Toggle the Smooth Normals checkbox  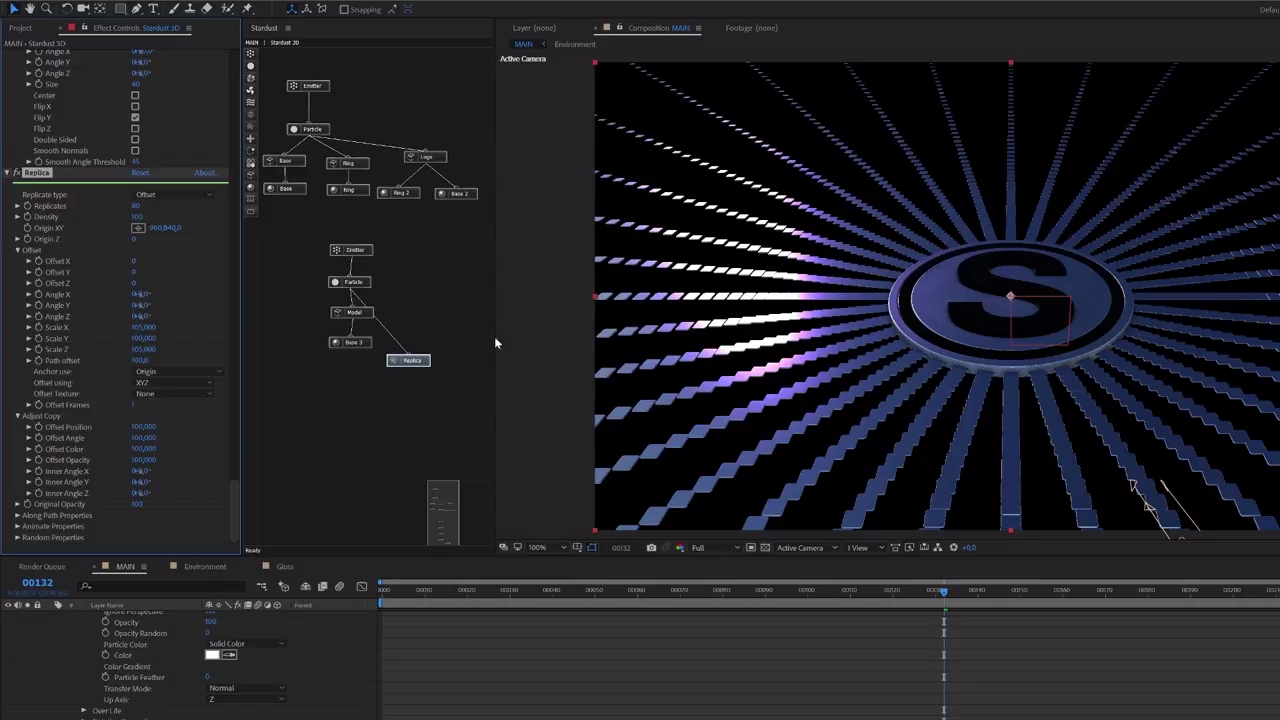(x=135, y=151)
